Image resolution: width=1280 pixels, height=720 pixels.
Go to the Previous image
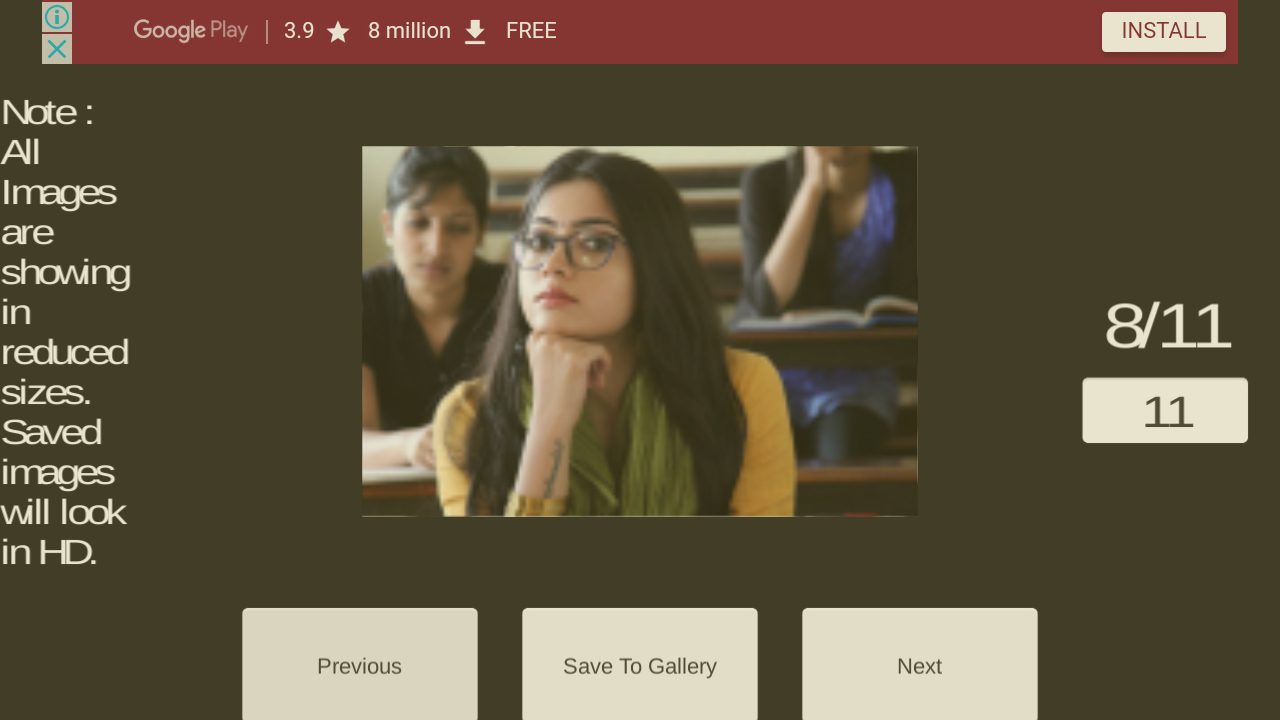(360, 664)
